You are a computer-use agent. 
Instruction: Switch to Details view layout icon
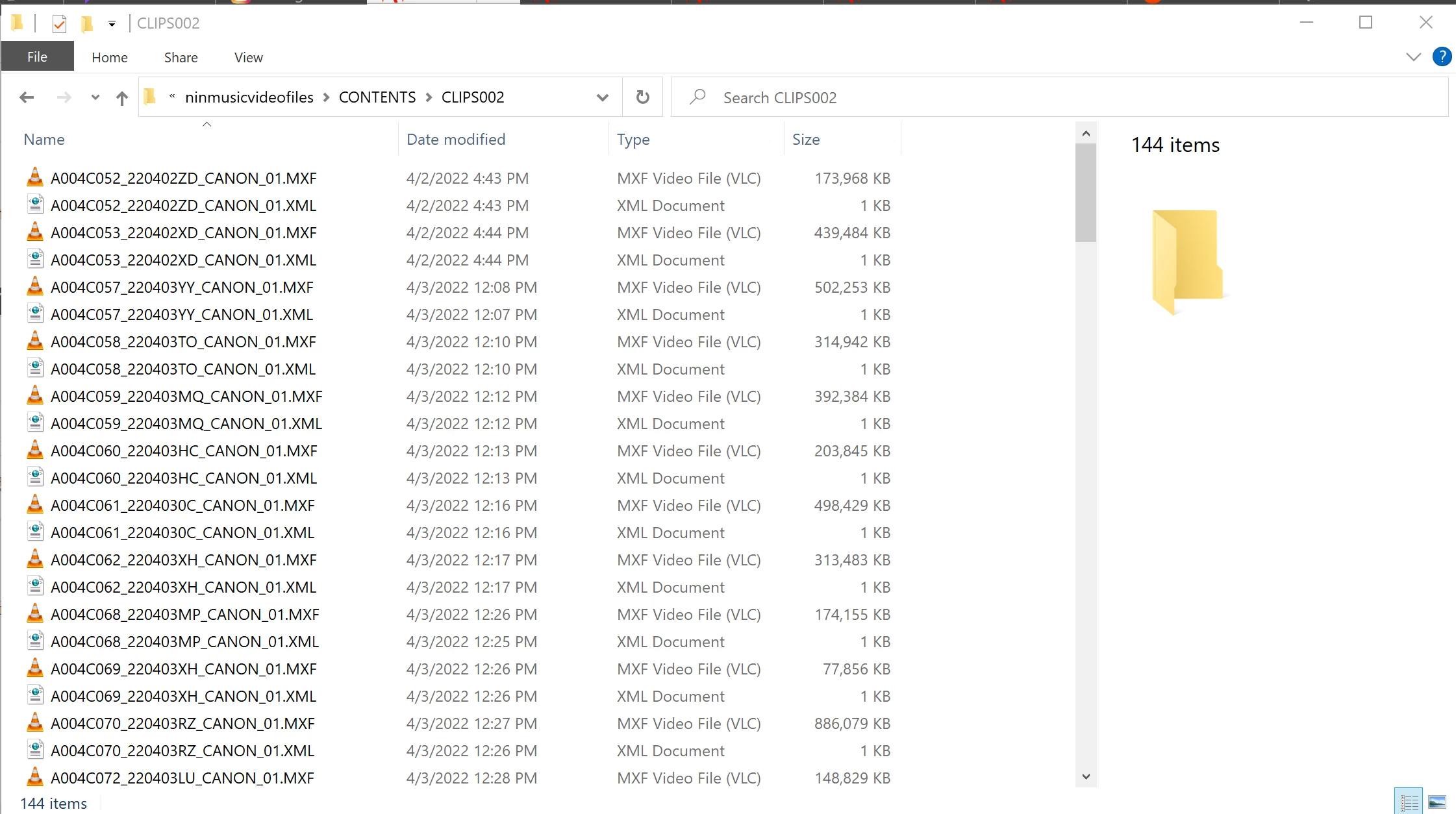(x=1409, y=802)
